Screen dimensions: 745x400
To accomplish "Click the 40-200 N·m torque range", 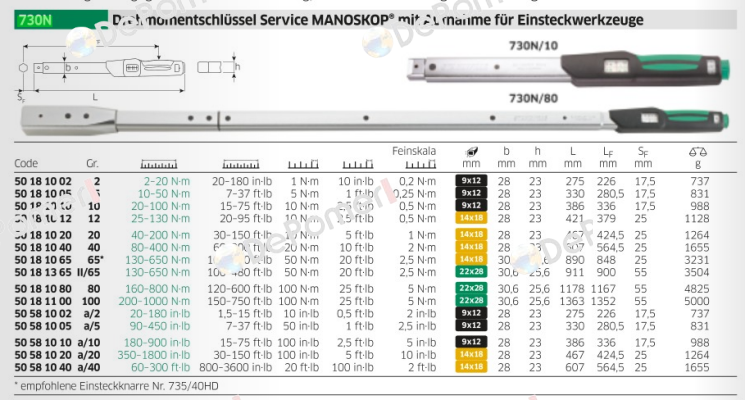I will 161,235.
